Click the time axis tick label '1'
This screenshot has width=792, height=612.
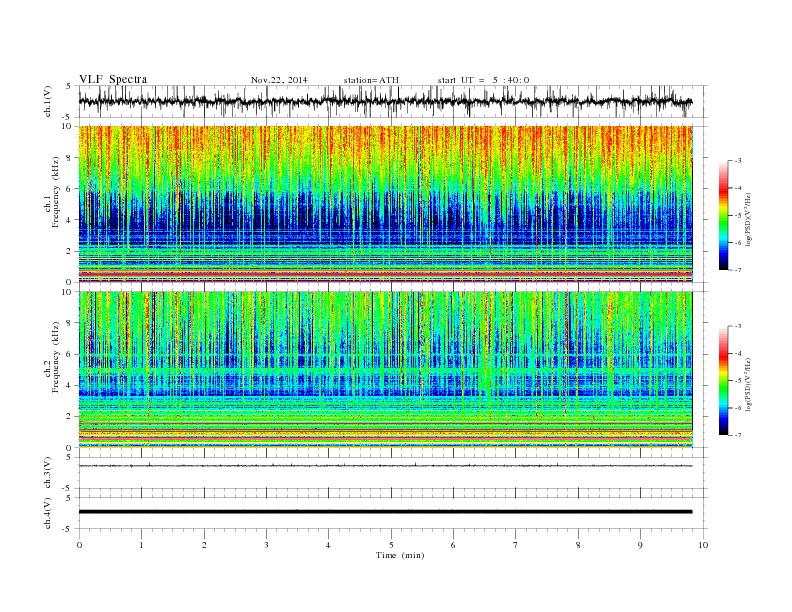pos(141,545)
